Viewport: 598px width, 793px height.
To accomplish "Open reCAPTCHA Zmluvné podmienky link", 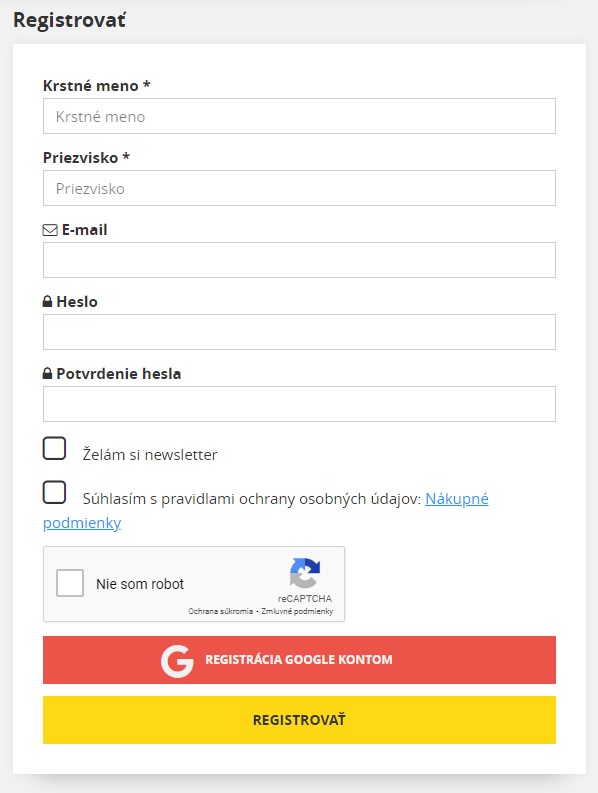I will [x=297, y=611].
